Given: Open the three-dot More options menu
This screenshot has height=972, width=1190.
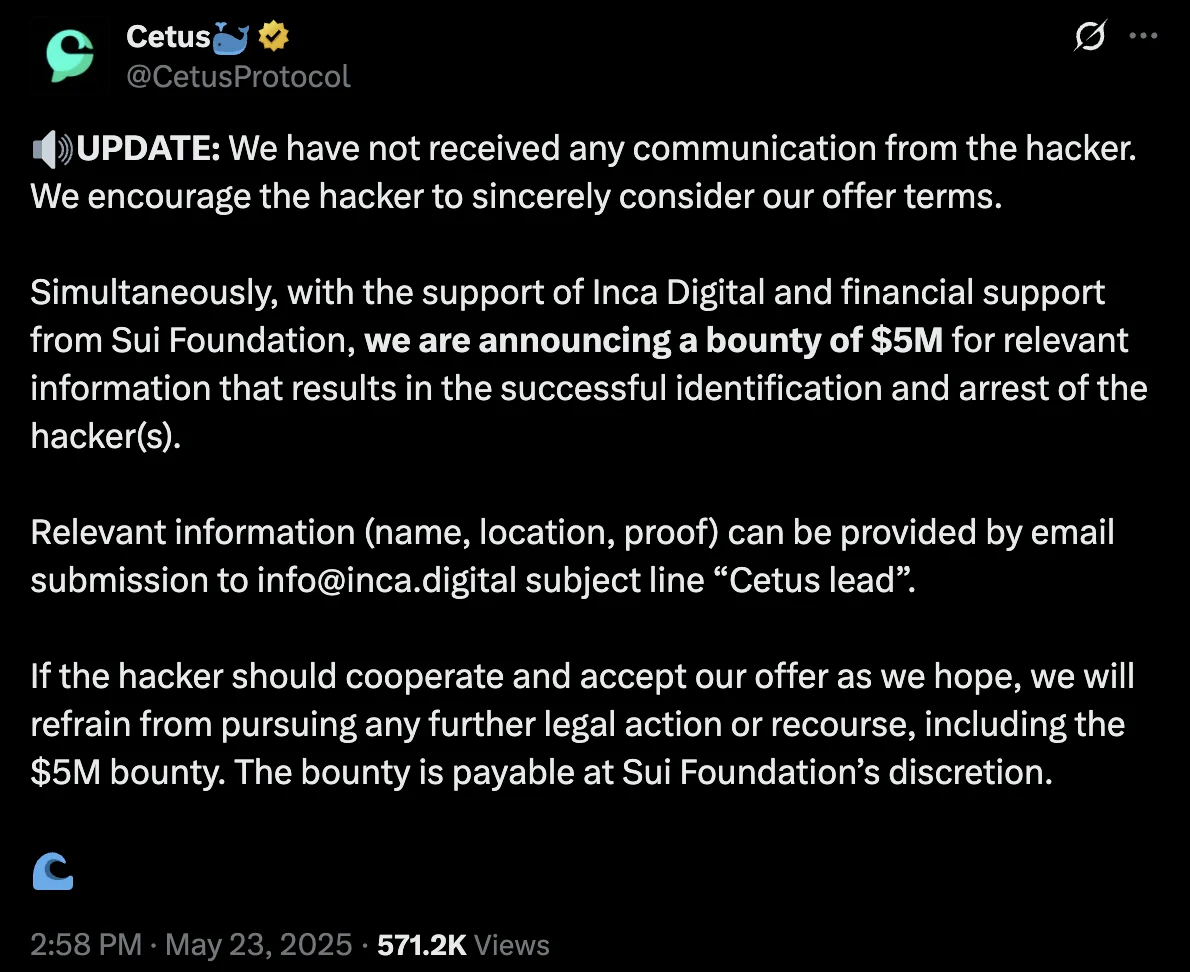Looking at the screenshot, I should point(1142,36).
